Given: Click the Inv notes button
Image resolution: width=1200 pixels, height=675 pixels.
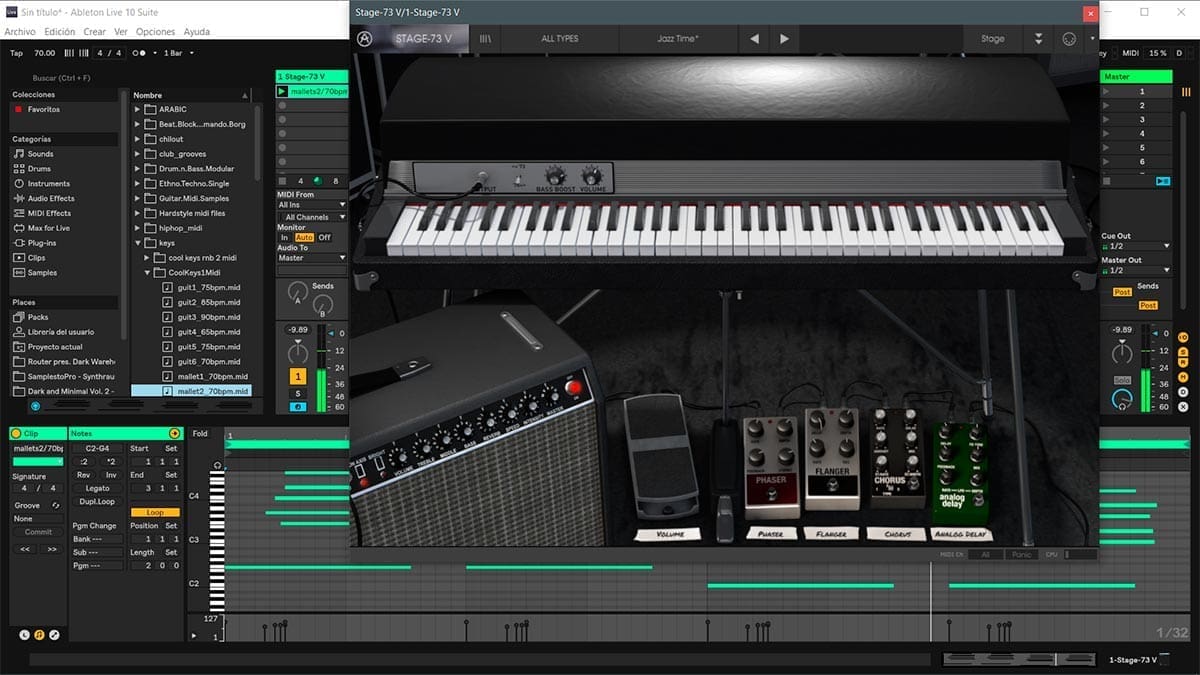Looking at the screenshot, I should (x=111, y=475).
